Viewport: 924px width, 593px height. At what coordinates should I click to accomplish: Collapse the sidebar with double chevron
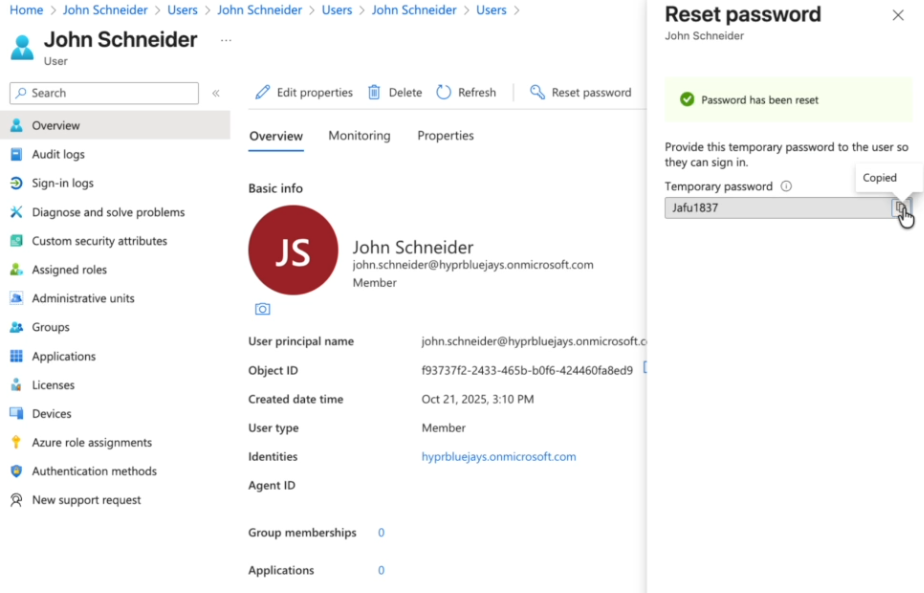pos(216,93)
